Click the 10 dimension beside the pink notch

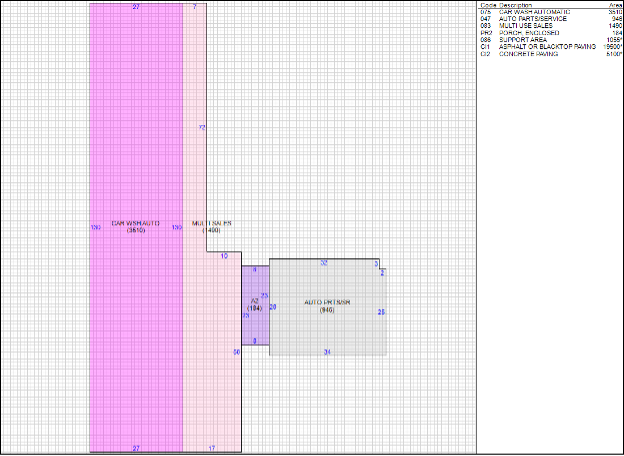pyautogui.click(x=224, y=257)
